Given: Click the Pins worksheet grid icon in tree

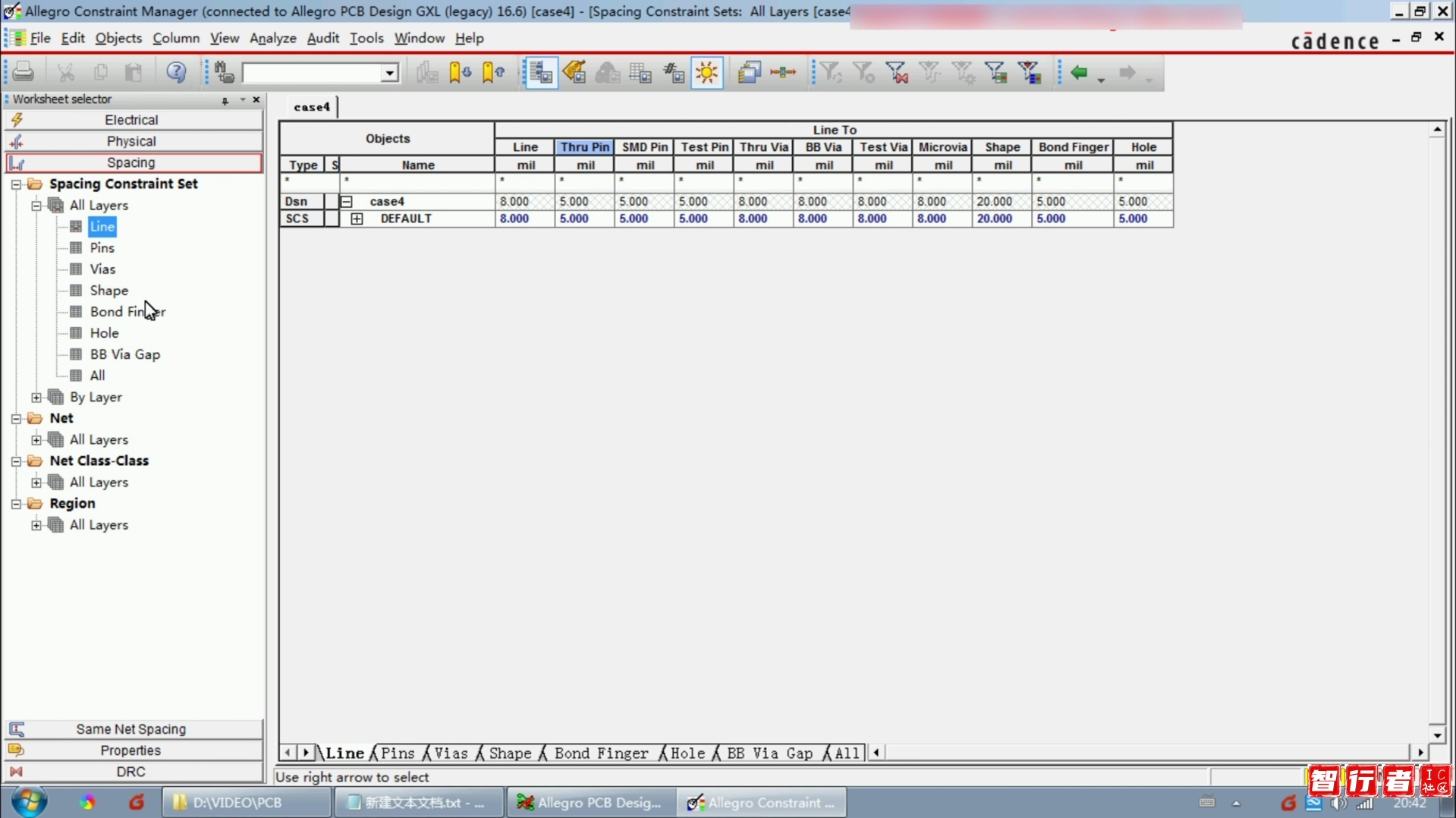Looking at the screenshot, I should [x=76, y=247].
